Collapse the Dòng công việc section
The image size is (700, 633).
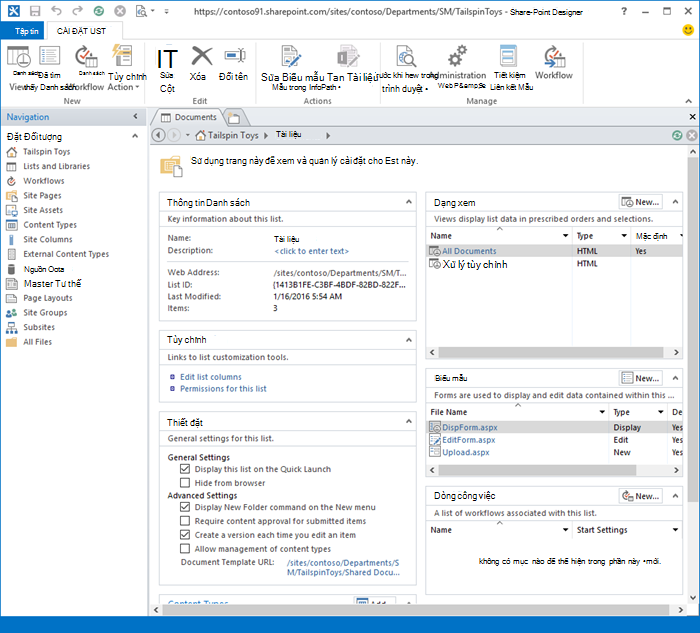[675, 496]
